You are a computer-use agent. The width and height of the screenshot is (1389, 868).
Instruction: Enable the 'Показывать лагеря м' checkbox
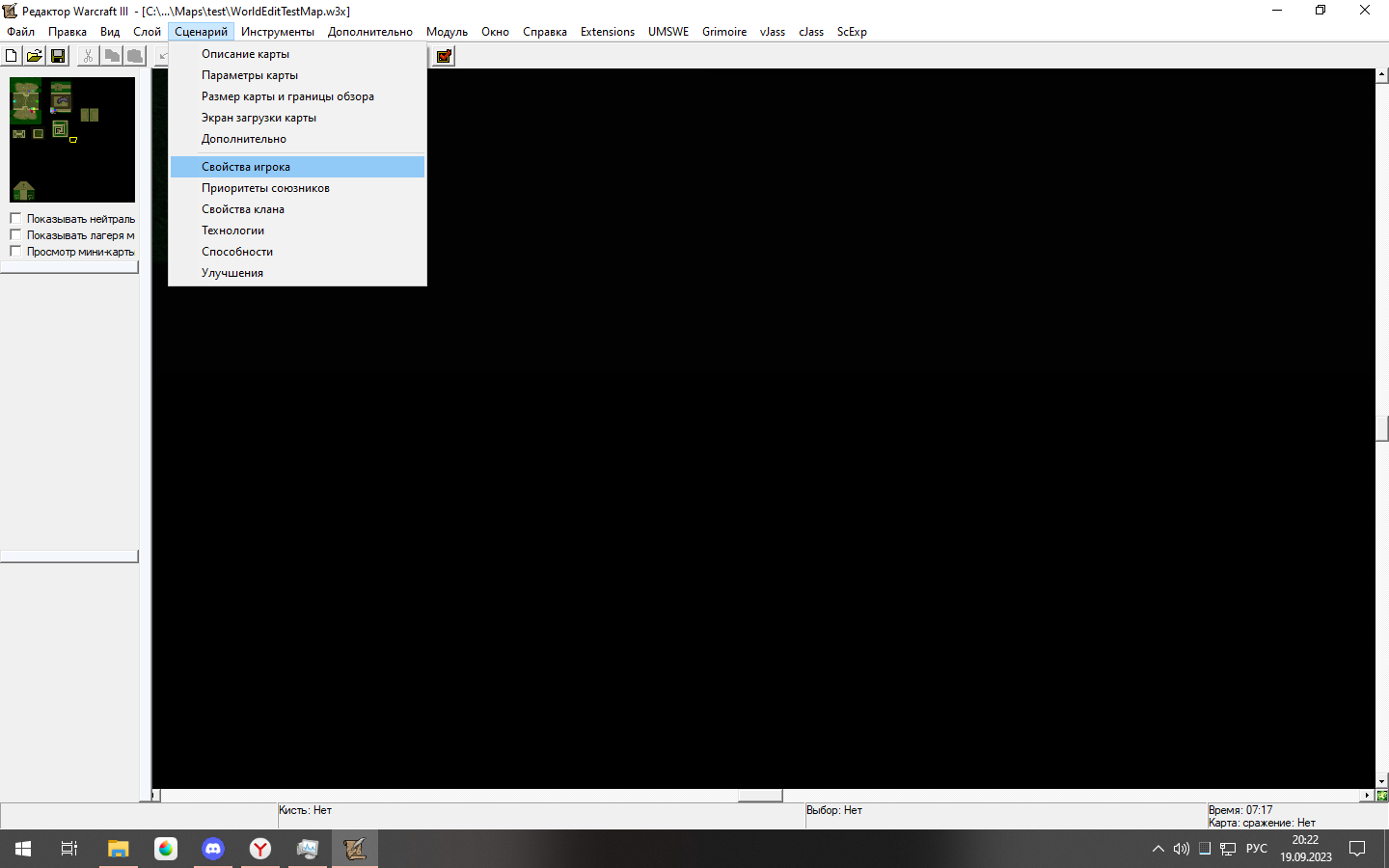[15, 234]
